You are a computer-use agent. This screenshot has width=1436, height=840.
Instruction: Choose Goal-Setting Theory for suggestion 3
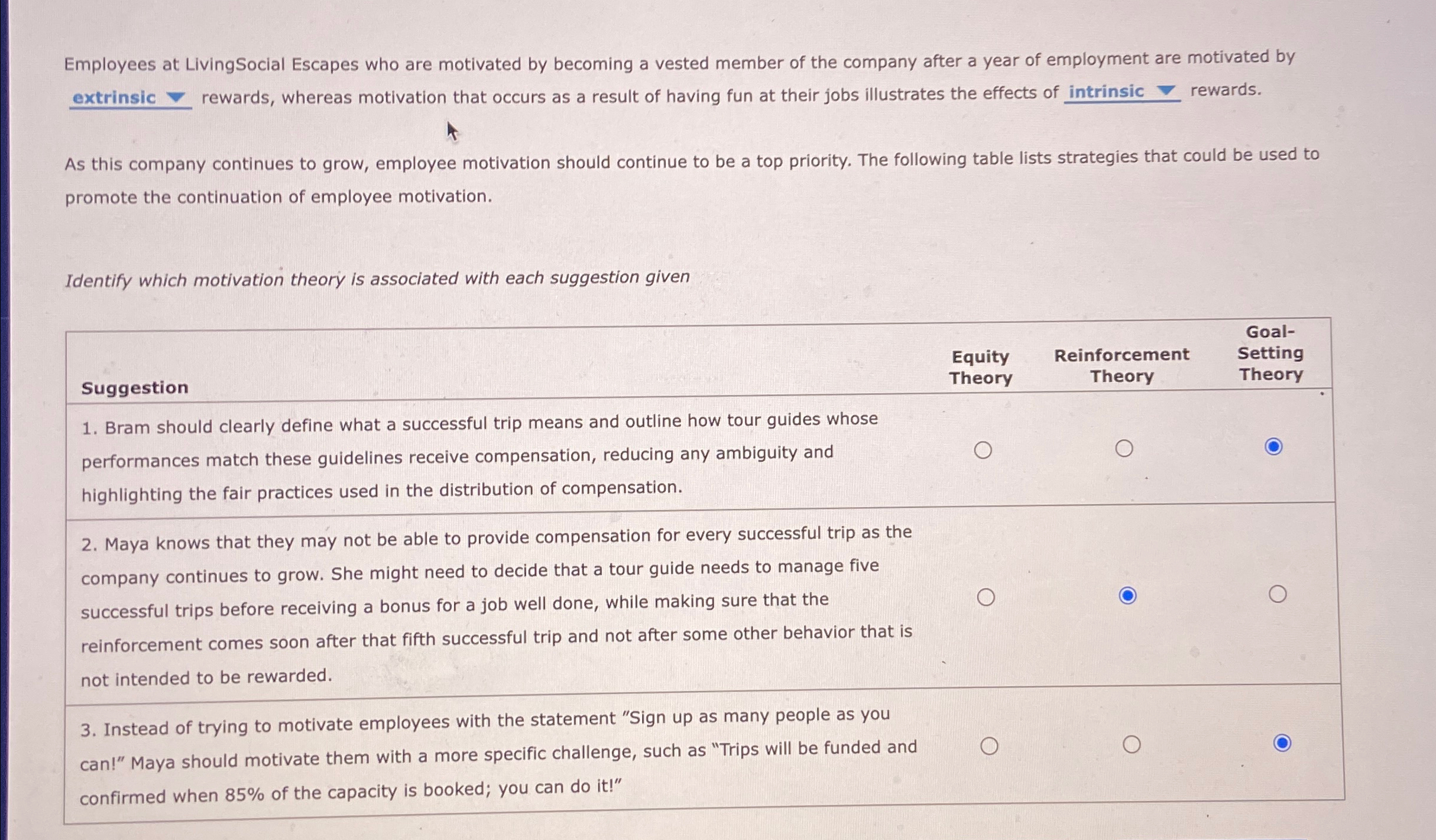[x=1282, y=742]
